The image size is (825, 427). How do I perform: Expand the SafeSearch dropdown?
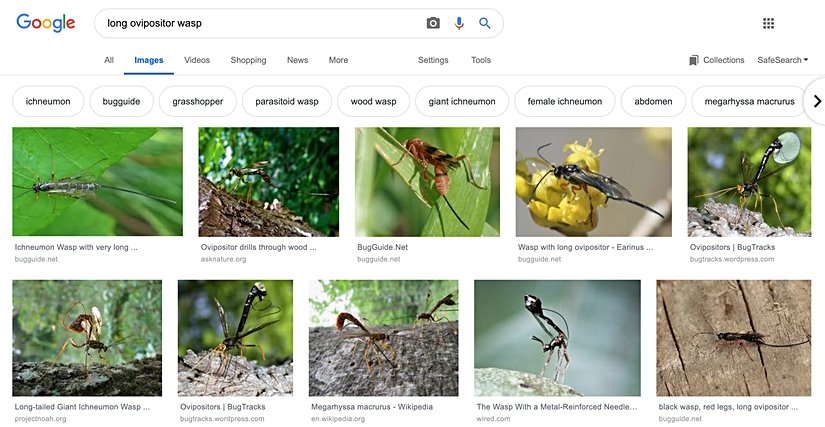782,60
